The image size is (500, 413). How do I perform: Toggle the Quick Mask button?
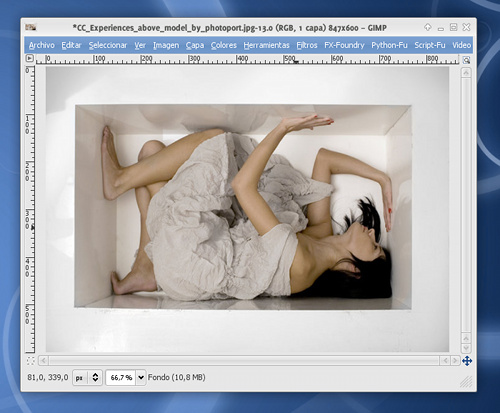[x=30, y=360]
